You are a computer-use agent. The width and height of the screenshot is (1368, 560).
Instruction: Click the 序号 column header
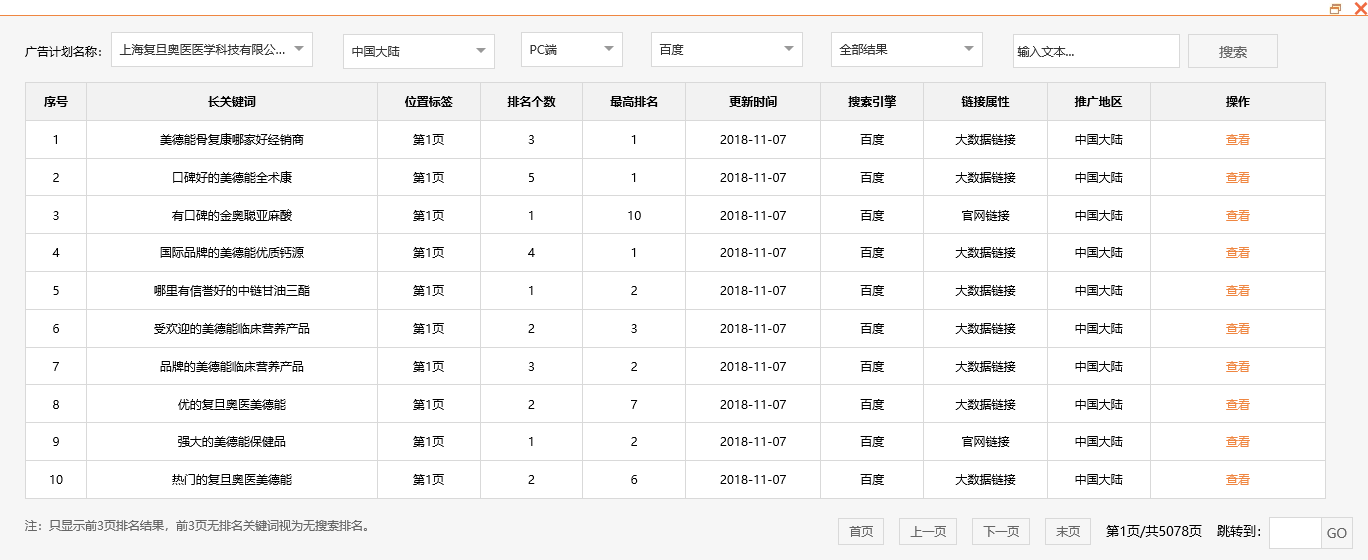click(56, 102)
